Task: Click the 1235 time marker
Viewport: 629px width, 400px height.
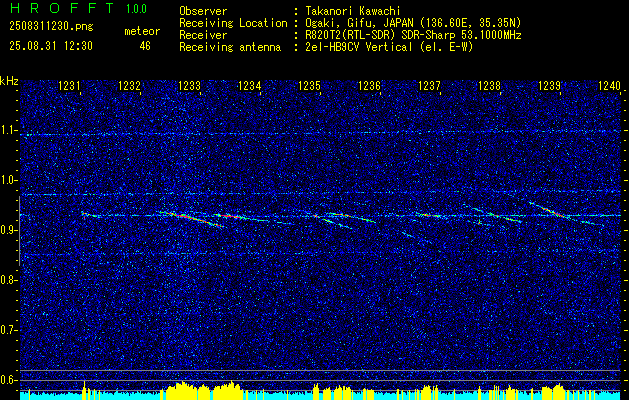Action: 309,86
